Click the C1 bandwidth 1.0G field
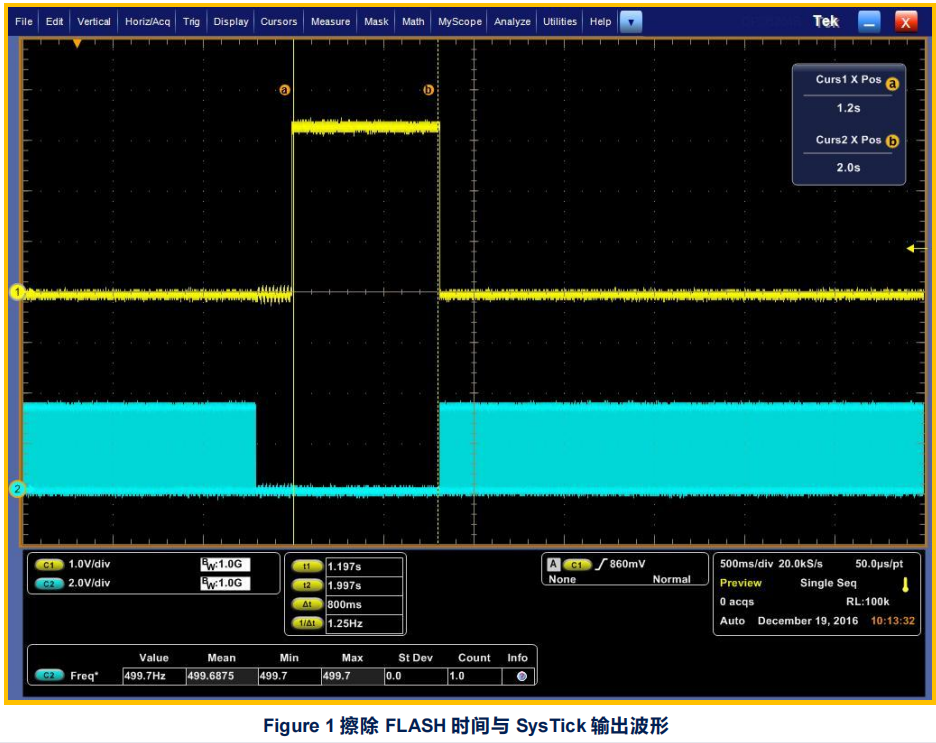This screenshot has height=743, width=936. (225, 564)
